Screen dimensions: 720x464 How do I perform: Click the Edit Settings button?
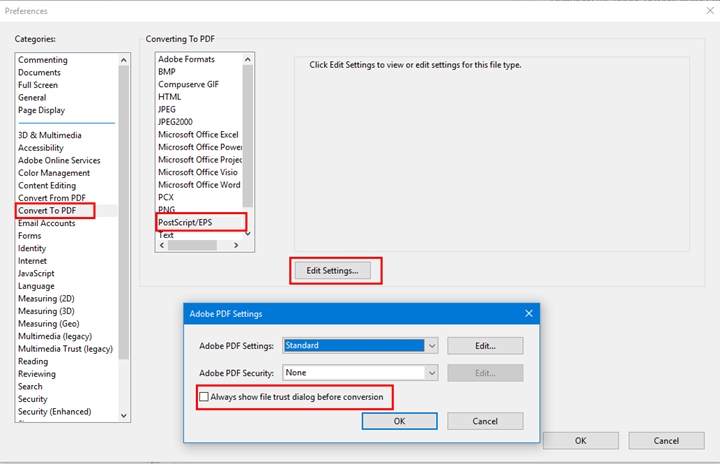click(332, 271)
